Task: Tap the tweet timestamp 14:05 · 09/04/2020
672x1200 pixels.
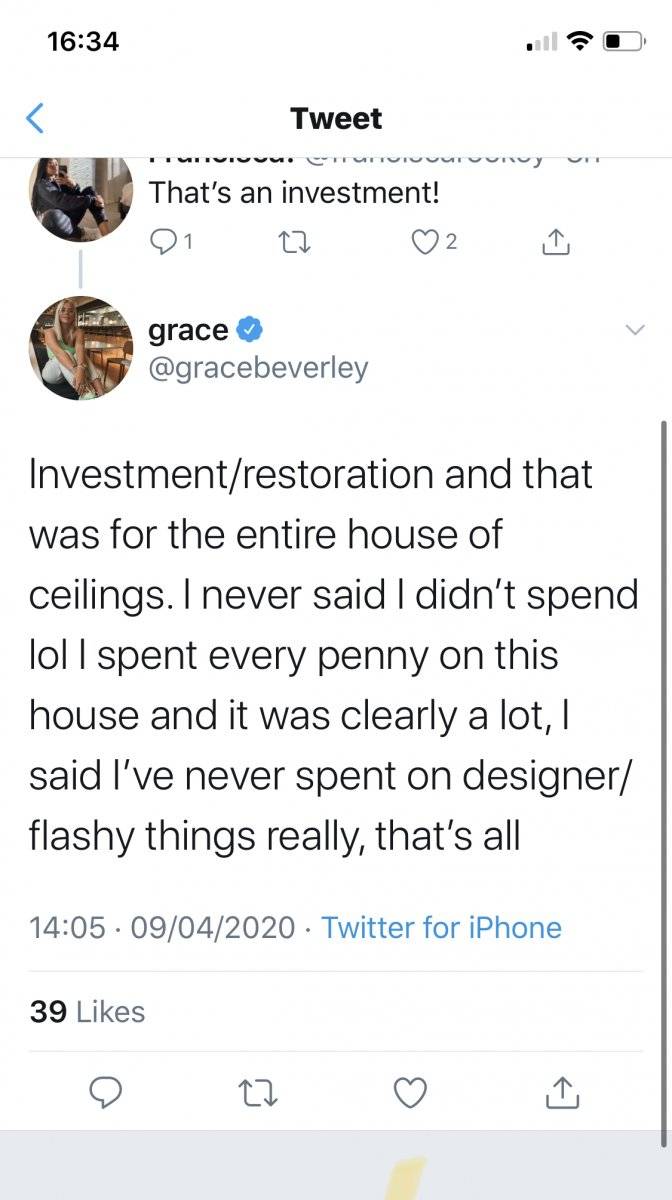Action: tap(163, 927)
